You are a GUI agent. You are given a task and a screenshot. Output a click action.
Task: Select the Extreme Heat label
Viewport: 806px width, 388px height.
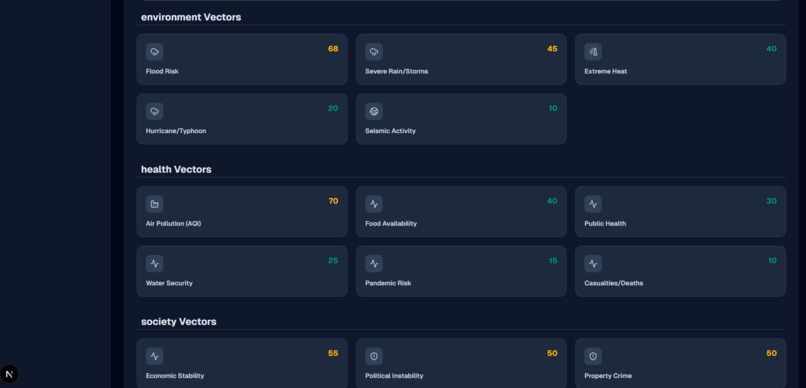tap(606, 71)
